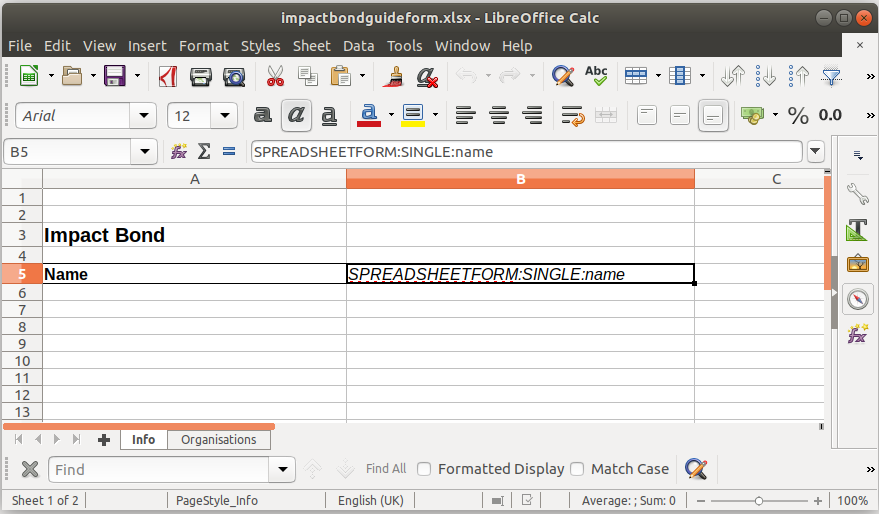The image size is (879, 514).
Task: Open background color dropdown arrow
Action: pos(435,115)
